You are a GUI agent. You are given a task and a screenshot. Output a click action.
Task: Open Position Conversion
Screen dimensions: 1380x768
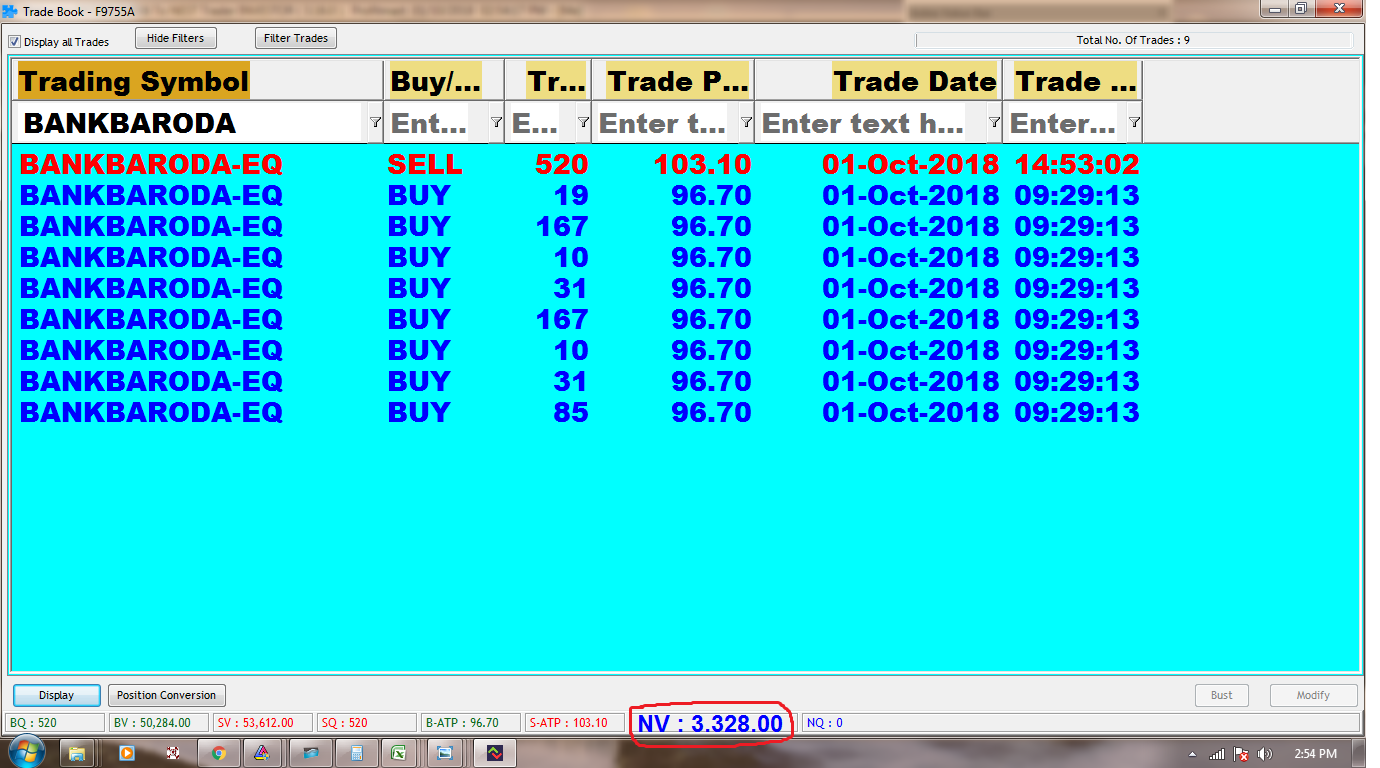(166, 695)
